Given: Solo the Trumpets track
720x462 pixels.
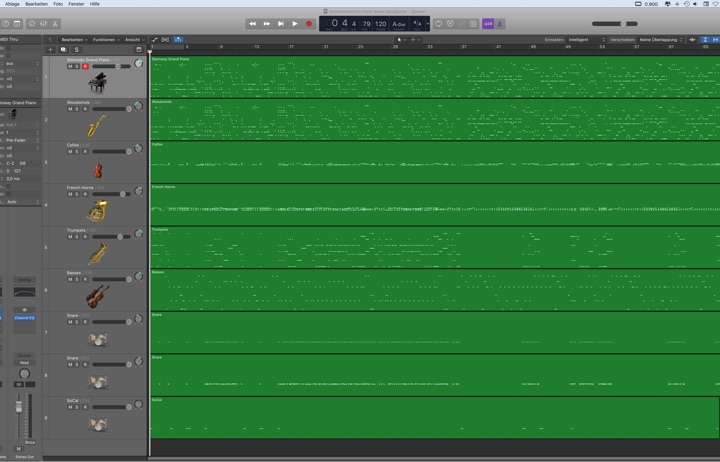Looking at the screenshot, I should point(77,237).
